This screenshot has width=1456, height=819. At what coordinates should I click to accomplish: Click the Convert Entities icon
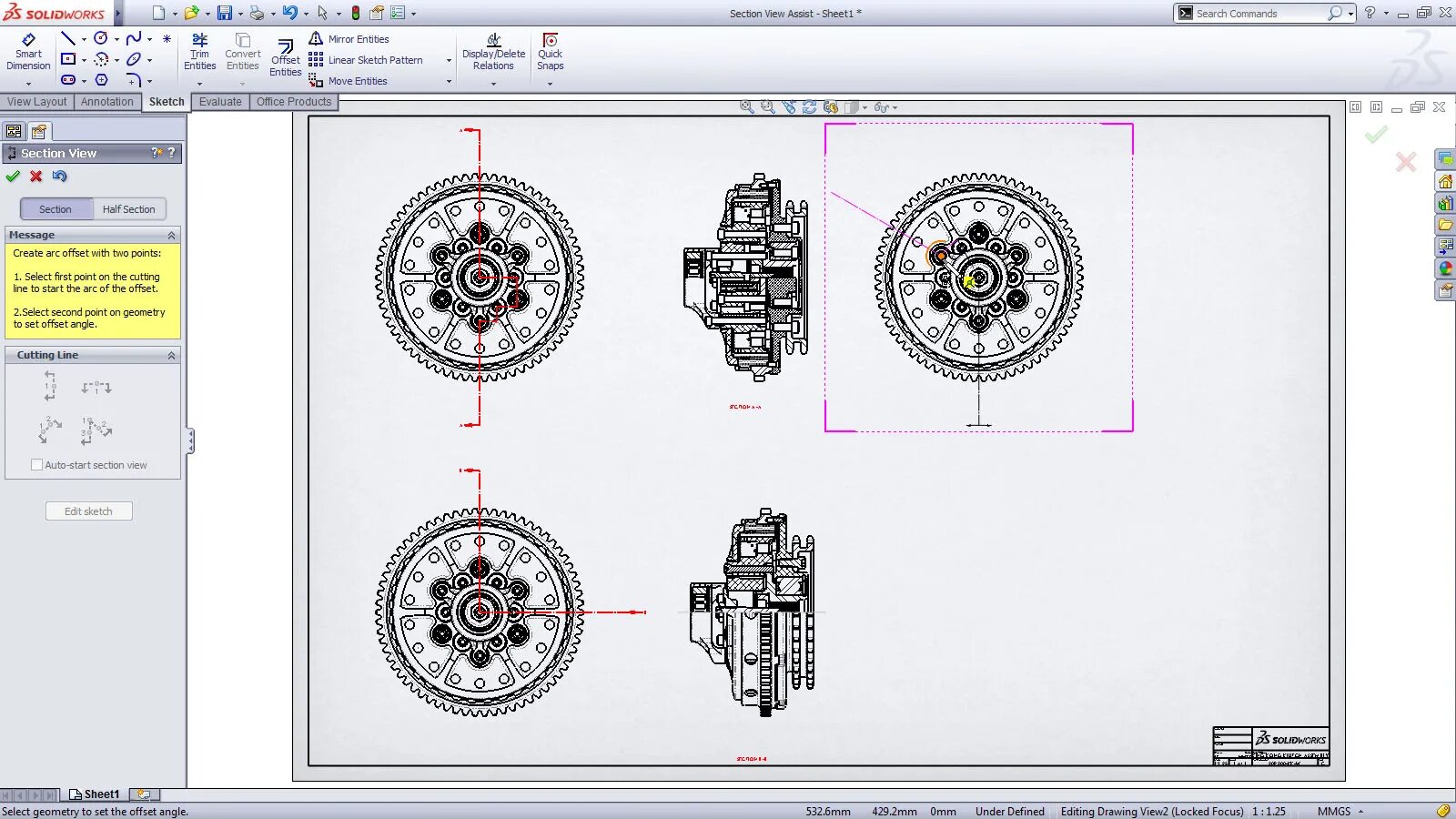(x=242, y=52)
